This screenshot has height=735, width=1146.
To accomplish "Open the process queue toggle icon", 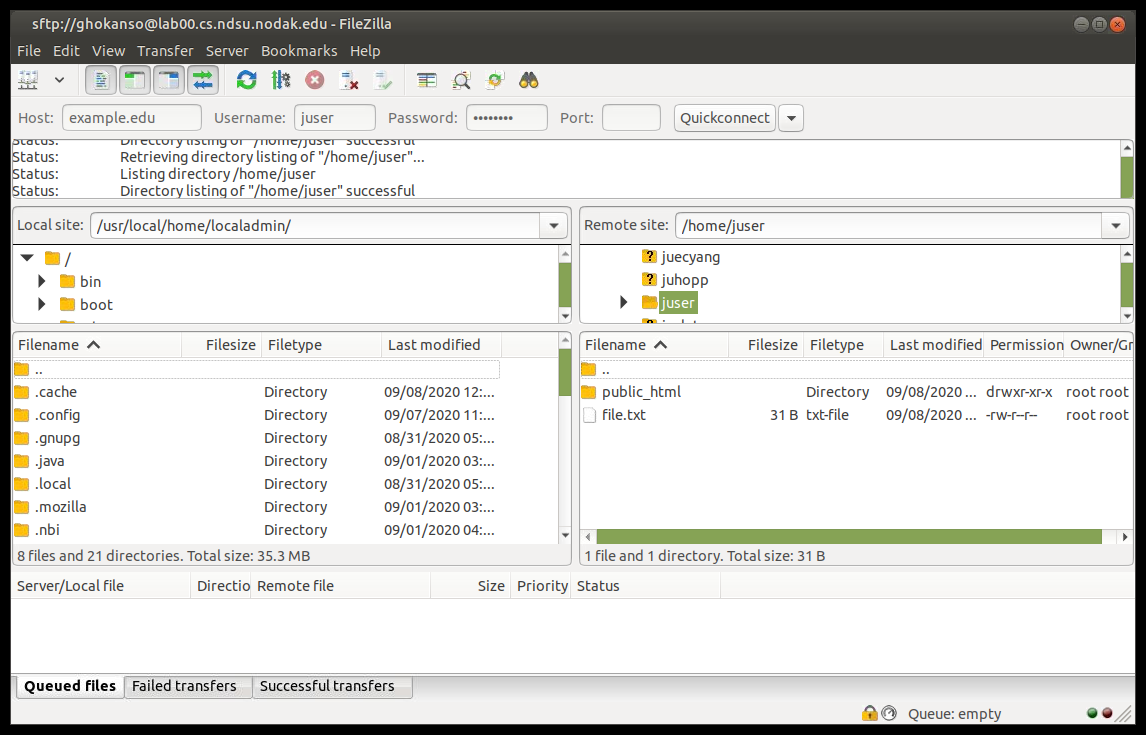I will pyautogui.click(x=280, y=80).
